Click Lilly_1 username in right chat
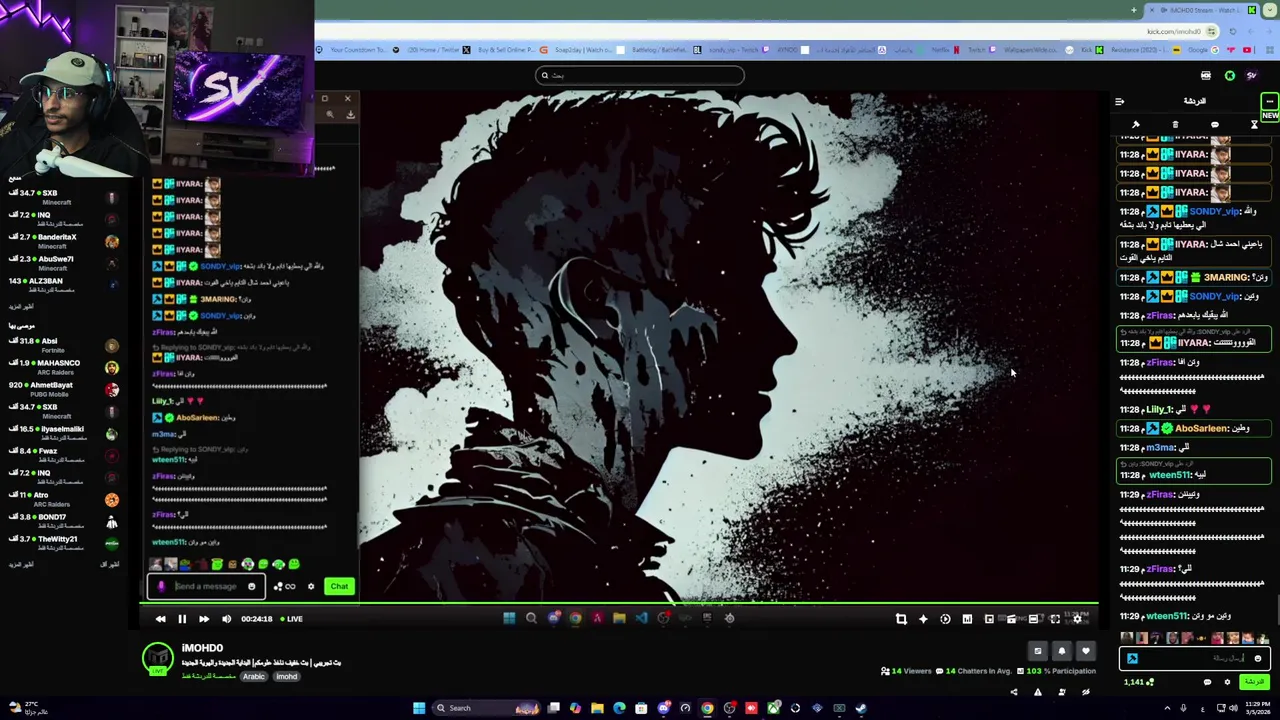1280x720 pixels. click(x=1160, y=409)
